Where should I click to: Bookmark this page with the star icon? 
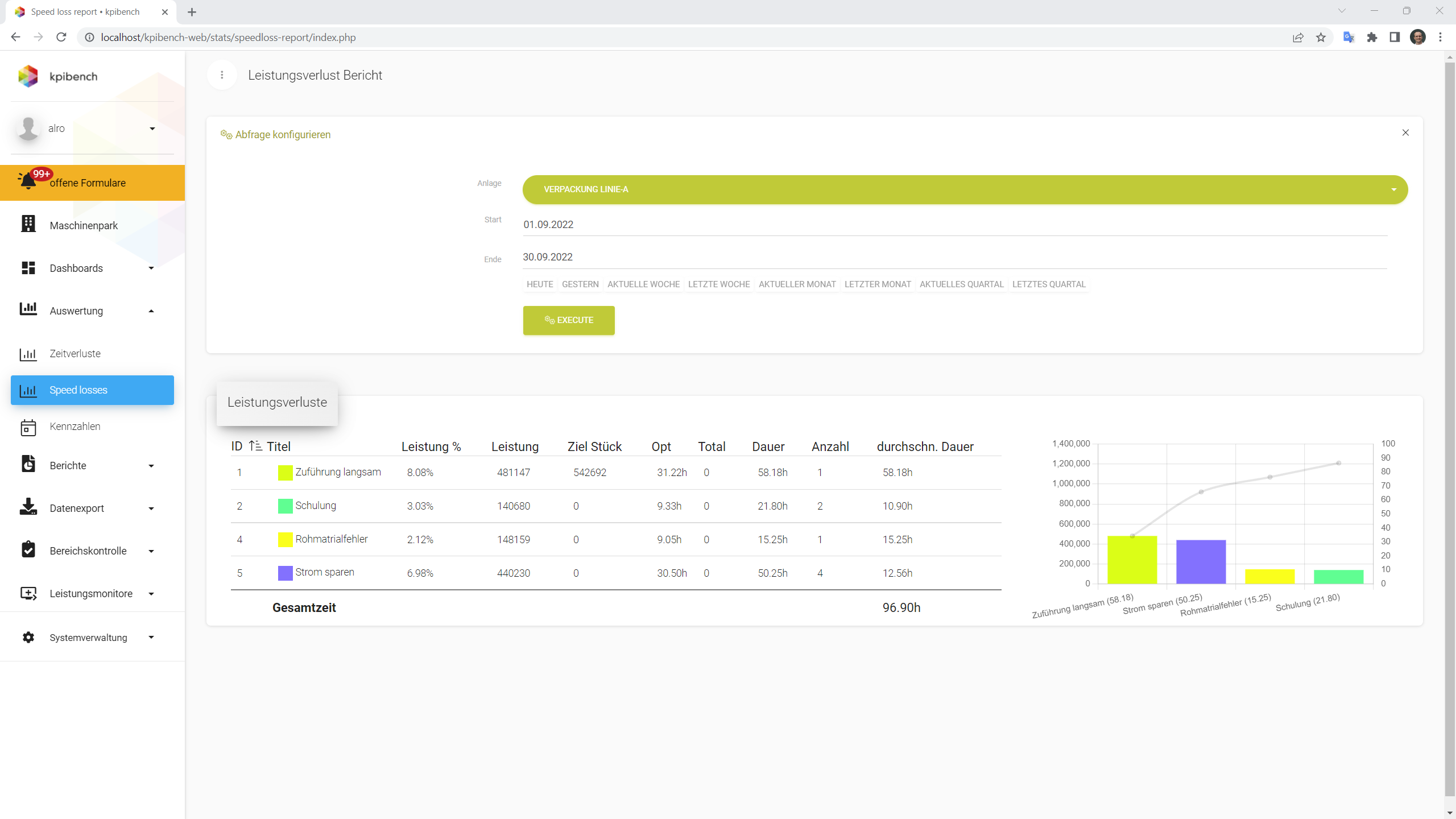pos(1321,38)
